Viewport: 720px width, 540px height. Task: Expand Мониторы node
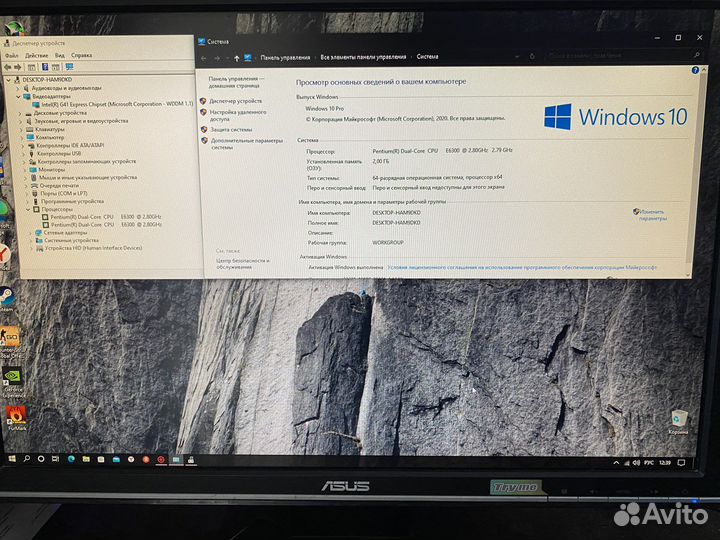point(25,169)
